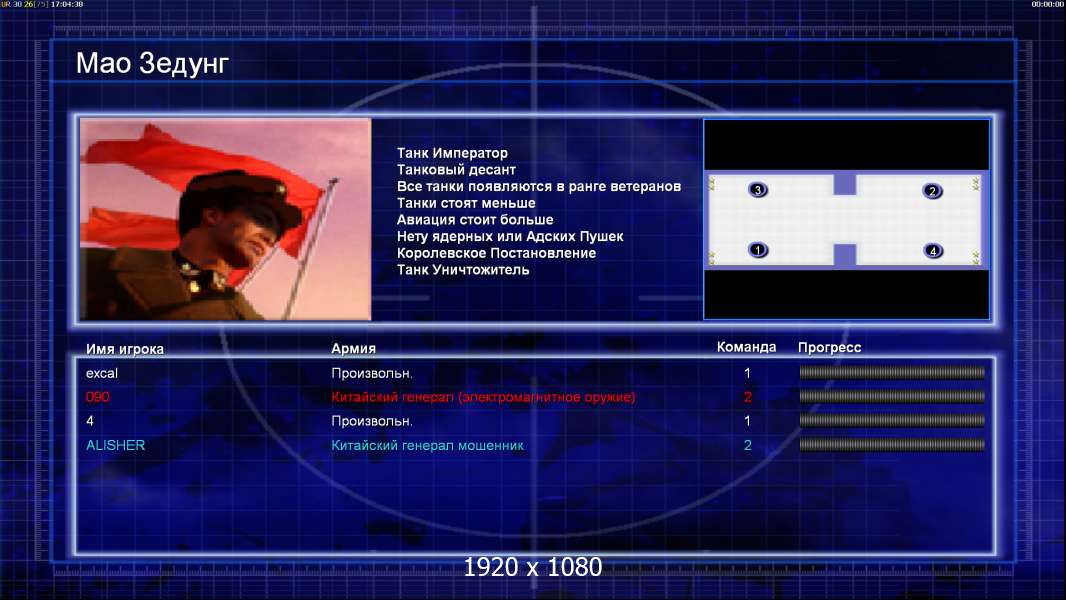
Task: Click the lower blue block on minimap
Action: point(845,254)
